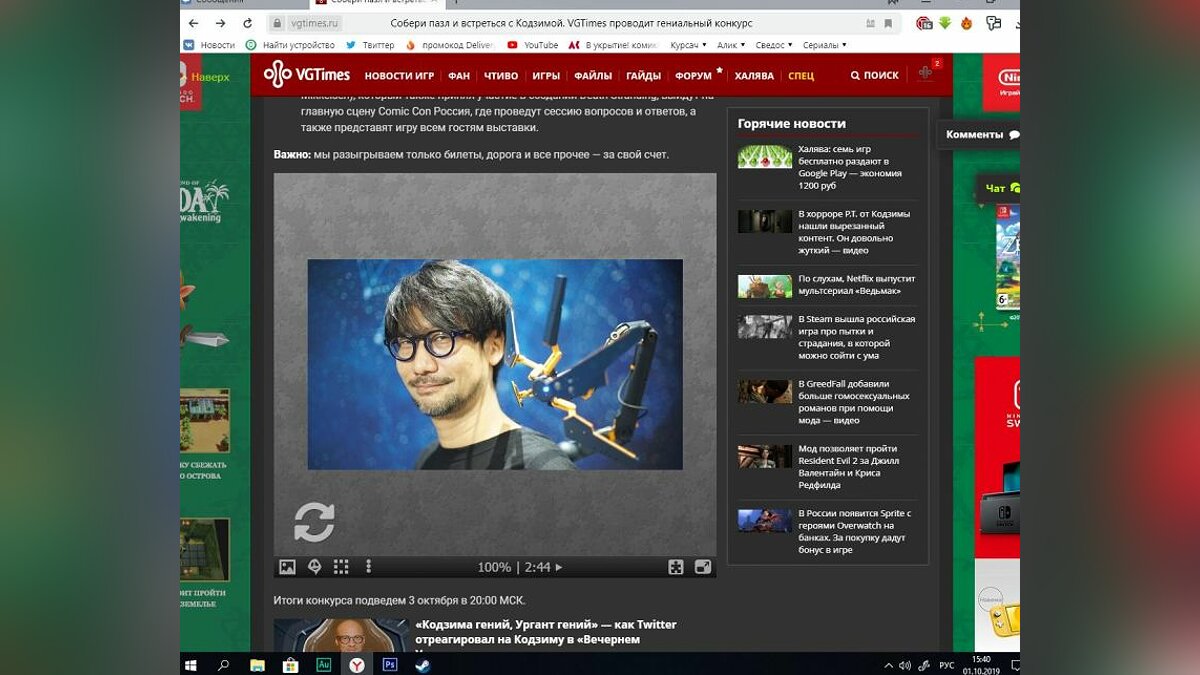
Task: Toggle puzzle fullscreen mode
Action: (703, 567)
